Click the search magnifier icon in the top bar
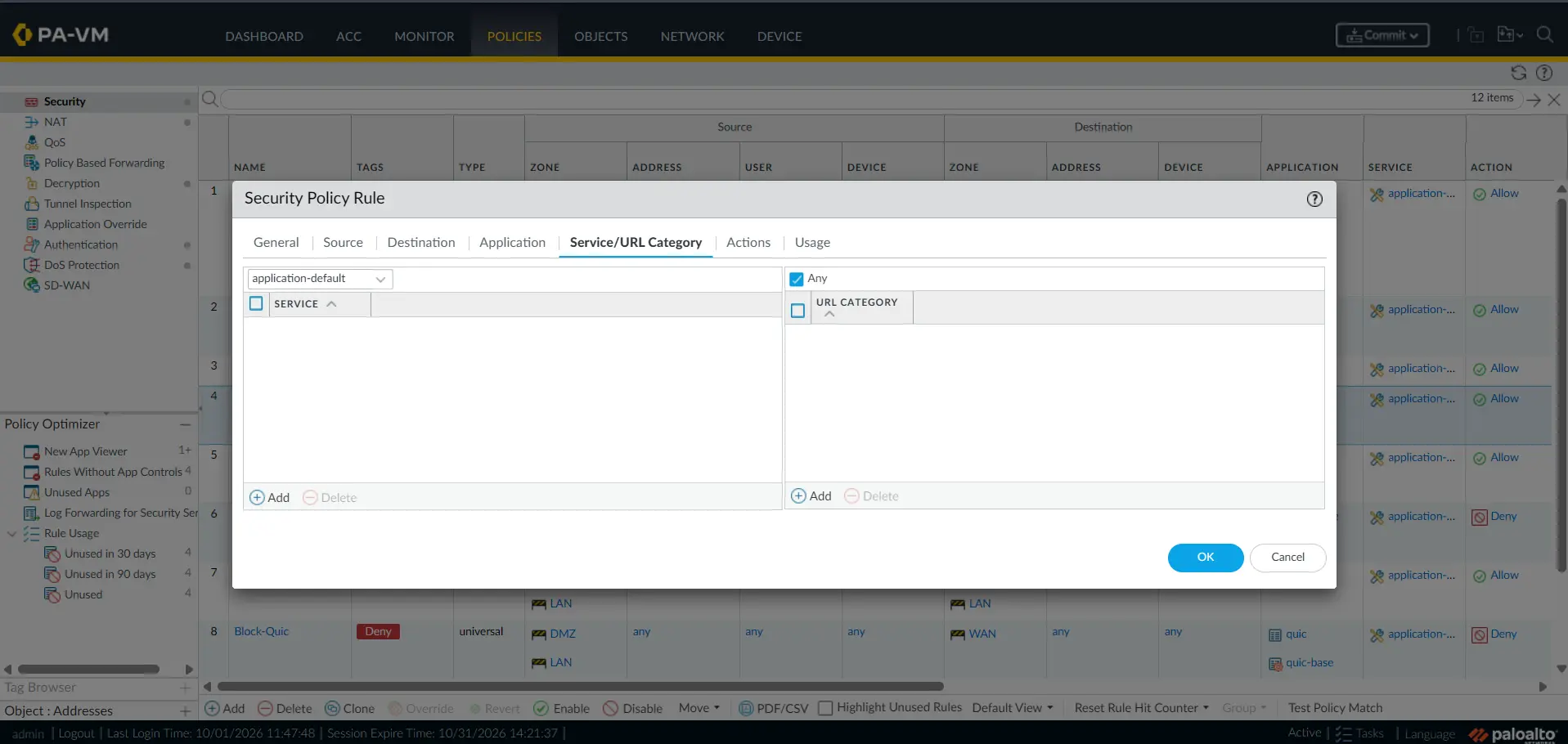 (1545, 35)
